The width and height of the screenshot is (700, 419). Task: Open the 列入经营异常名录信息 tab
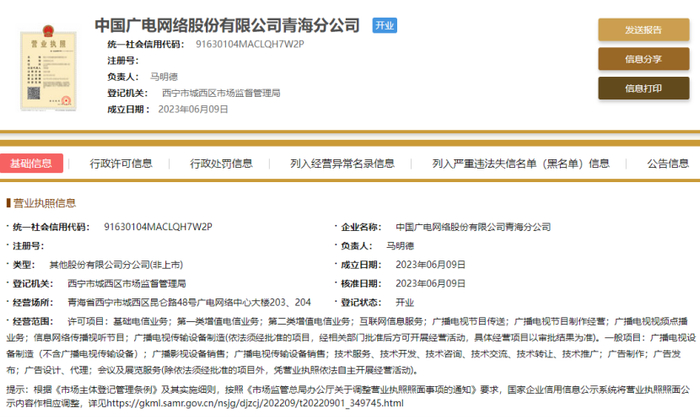pyautogui.click(x=342, y=164)
